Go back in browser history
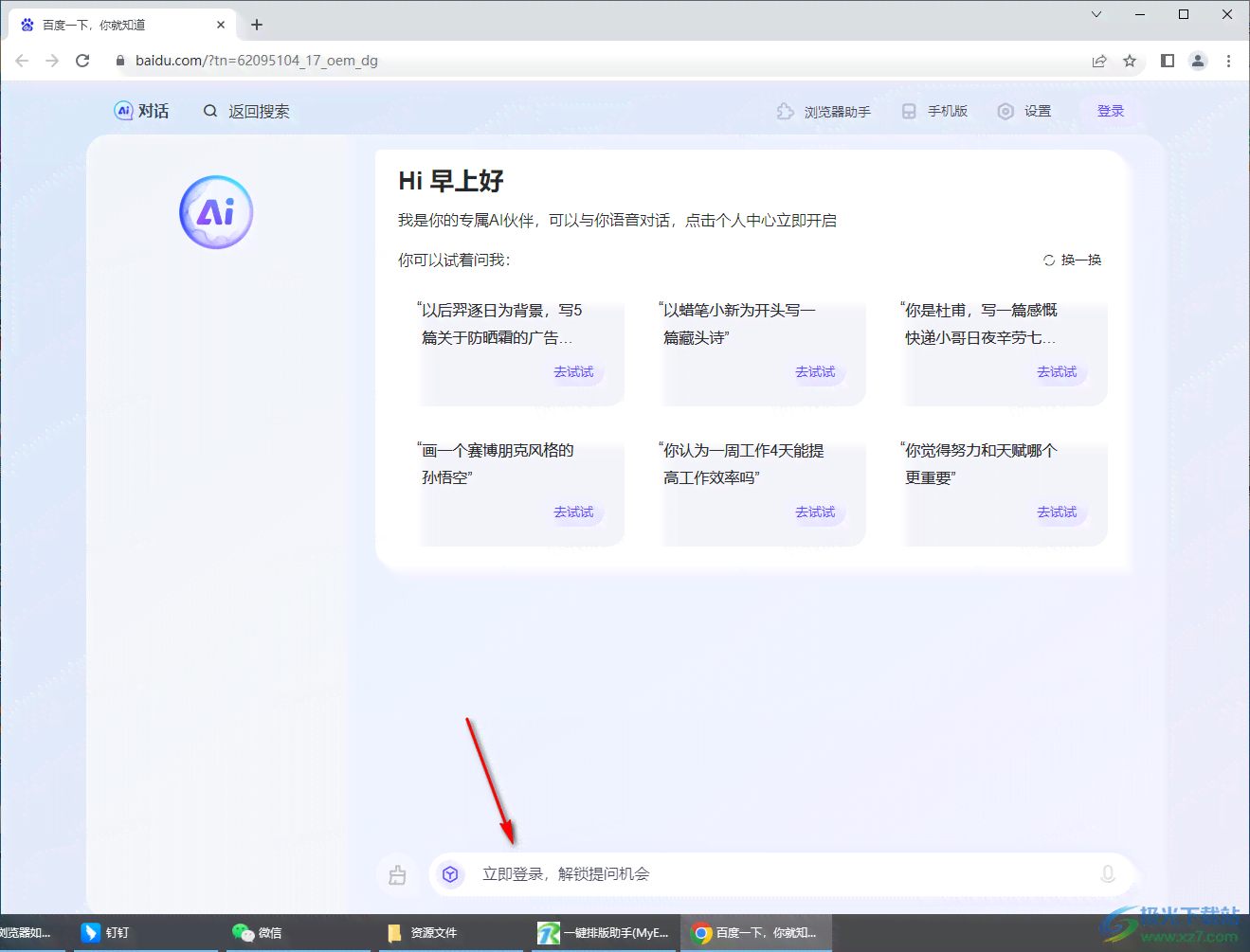Viewport: 1250px width, 952px height. pos(22,61)
